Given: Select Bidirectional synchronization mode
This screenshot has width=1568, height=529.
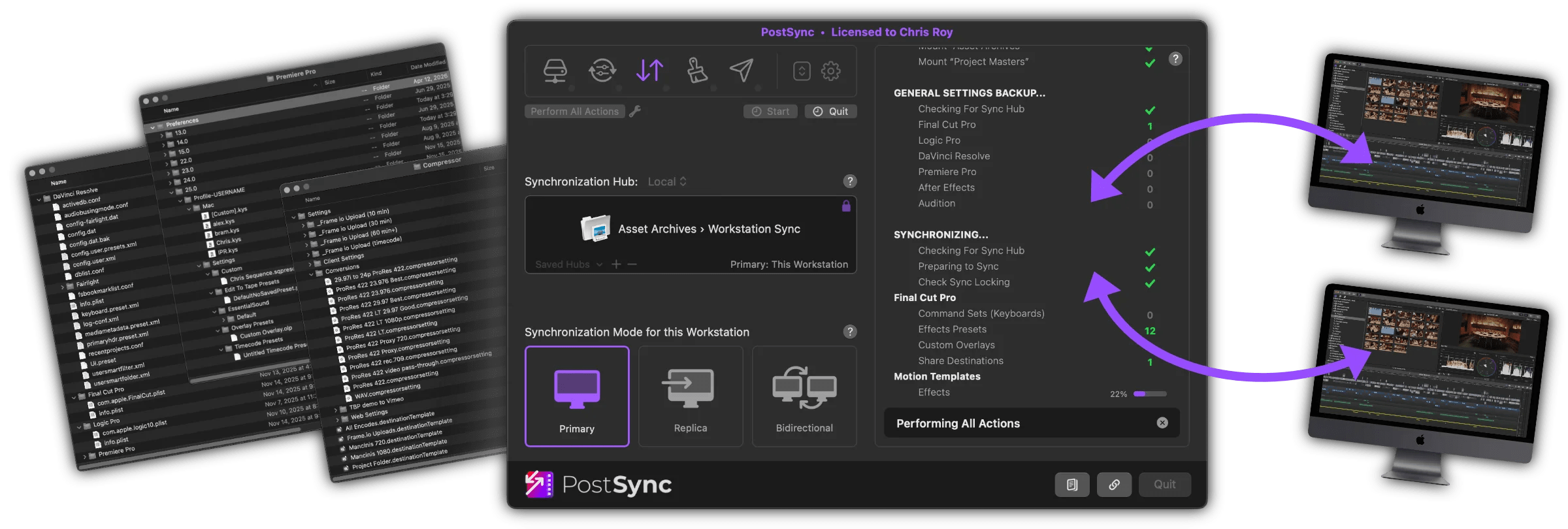Looking at the screenshot, I should [x=804, y=396].
